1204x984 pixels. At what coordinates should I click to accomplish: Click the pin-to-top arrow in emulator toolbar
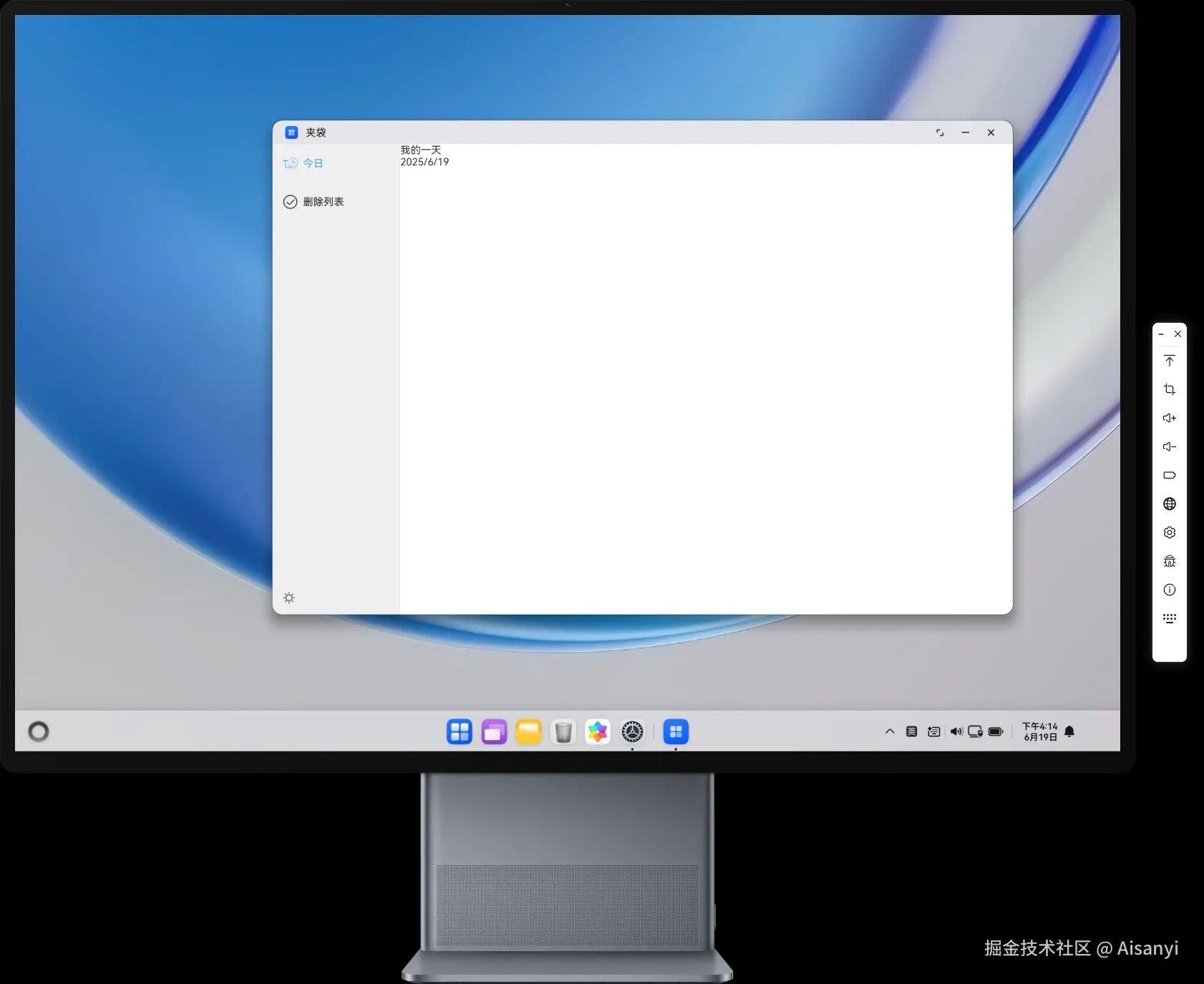tap(1170, 361)
